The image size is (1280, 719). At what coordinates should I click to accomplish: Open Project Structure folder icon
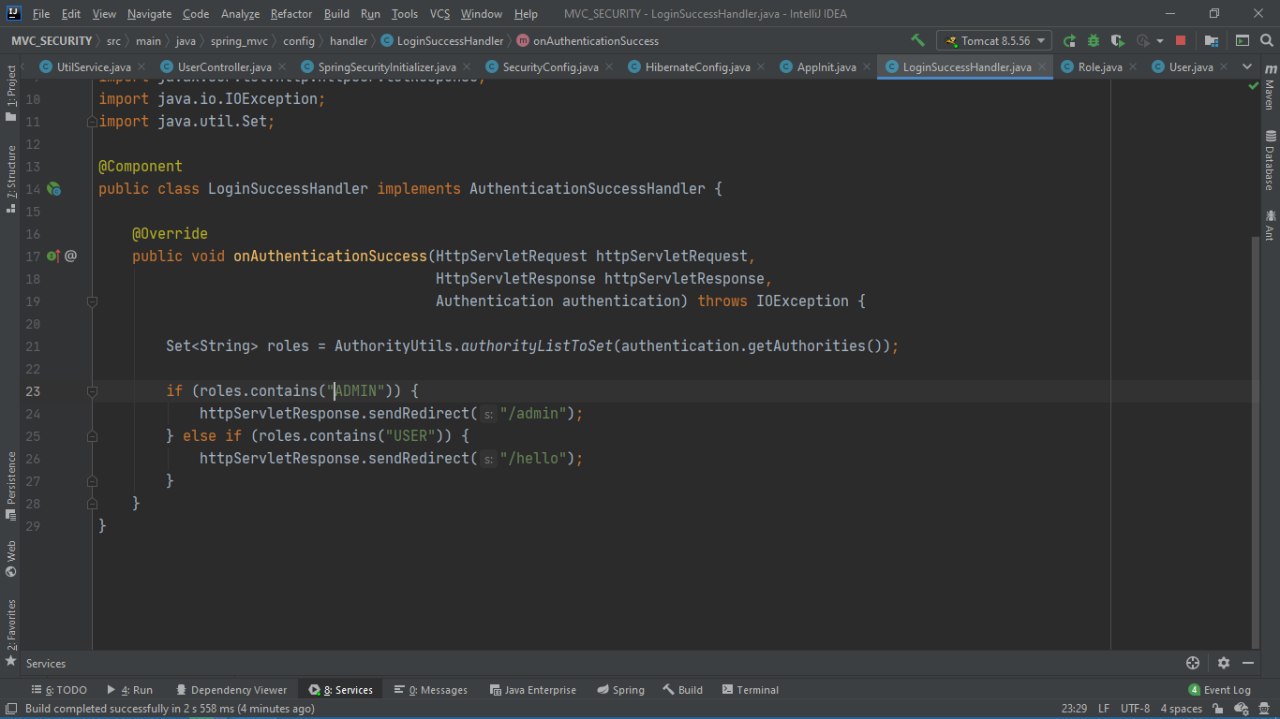point(1212,41)
